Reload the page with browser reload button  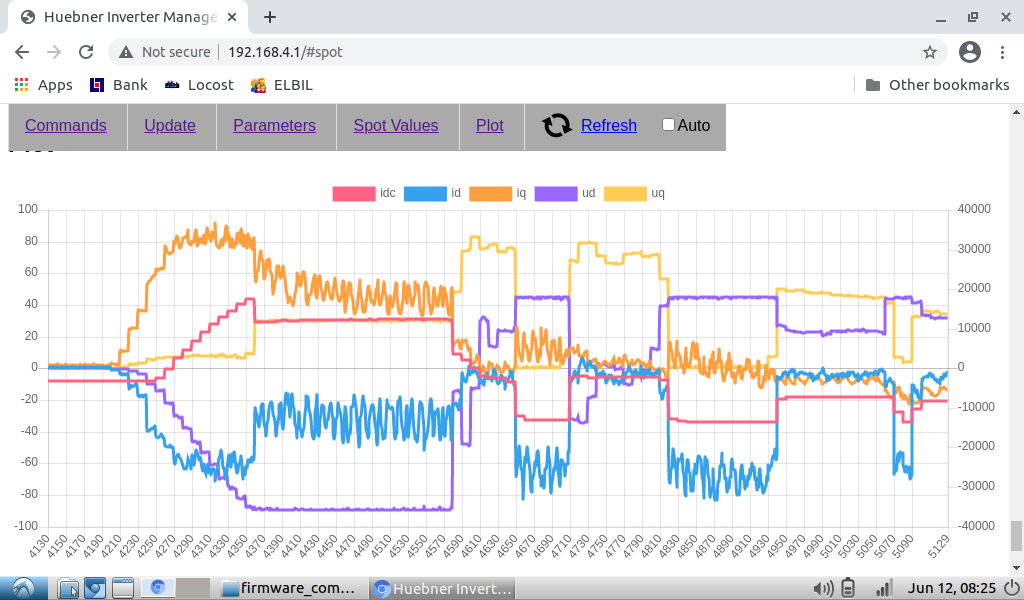point(86,52)
